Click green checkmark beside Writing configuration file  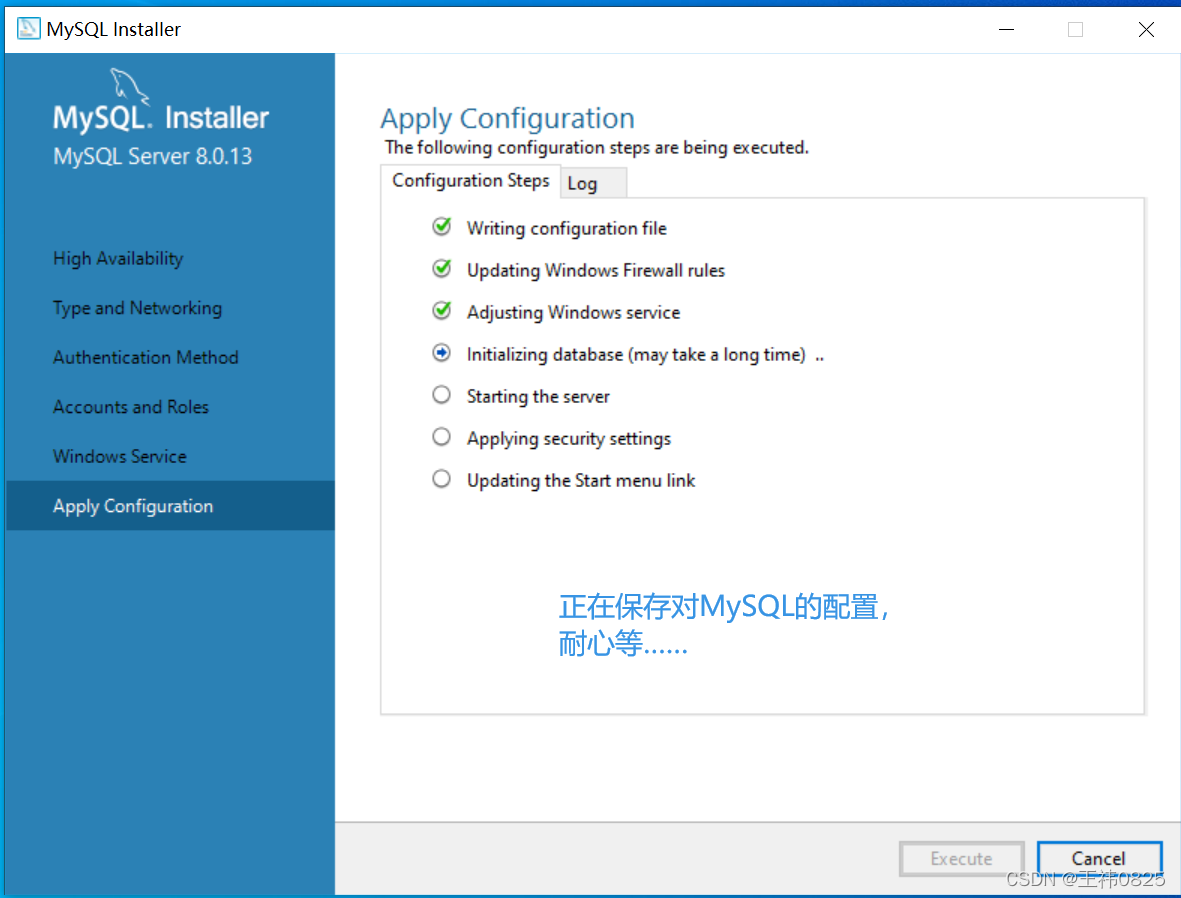(x=442, y=227)
